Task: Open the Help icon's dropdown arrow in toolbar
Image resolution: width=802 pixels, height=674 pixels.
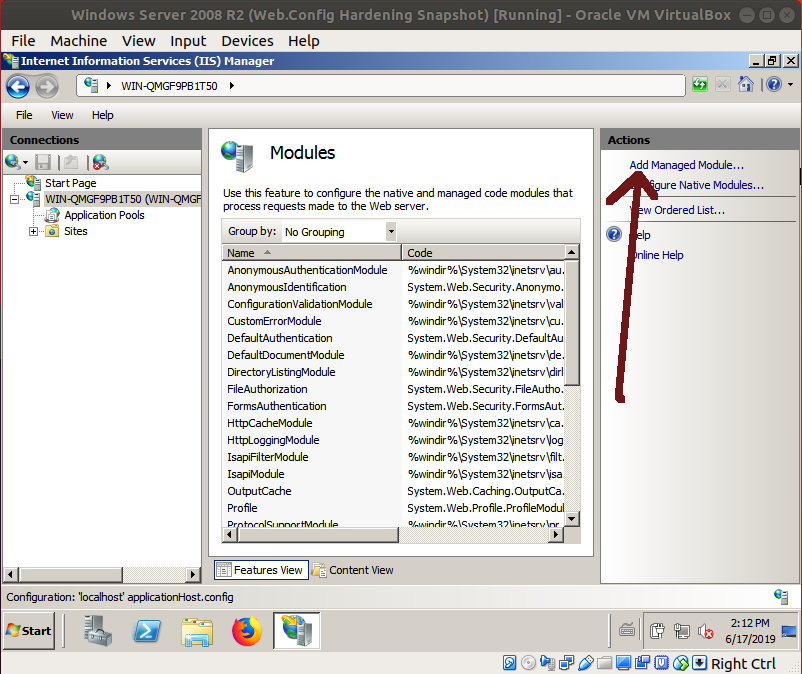Action: (790, 84)
